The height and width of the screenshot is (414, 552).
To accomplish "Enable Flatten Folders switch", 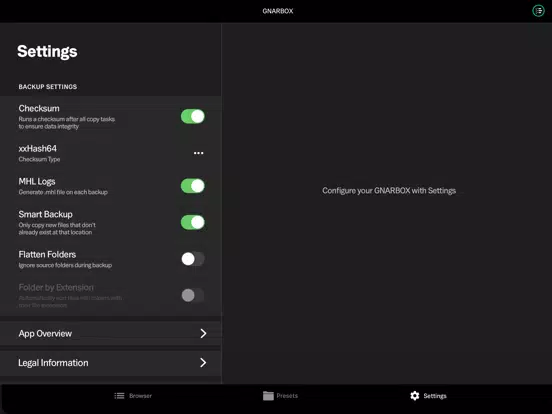I will point(193,259).
